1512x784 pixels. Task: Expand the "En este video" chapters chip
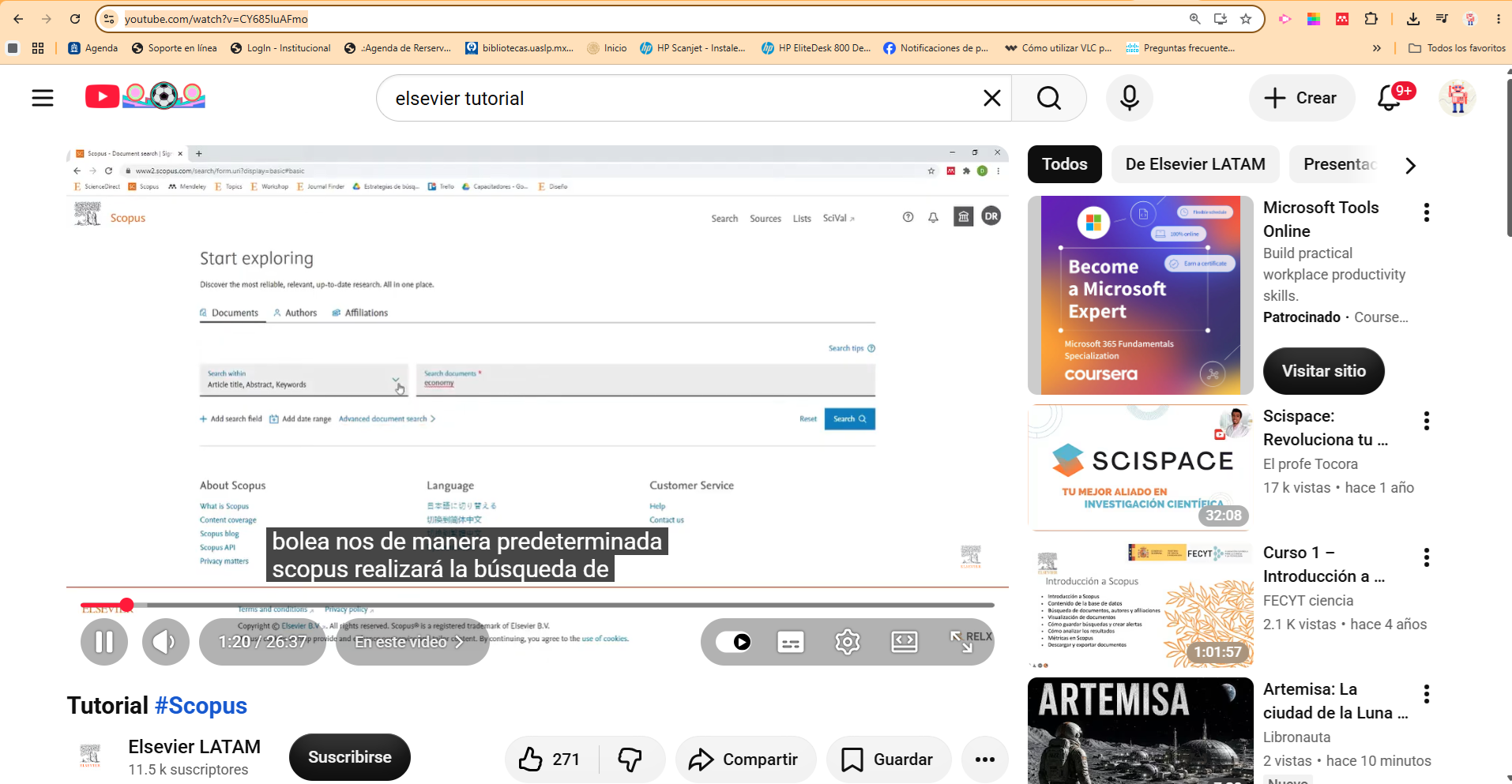coord(412,642)
